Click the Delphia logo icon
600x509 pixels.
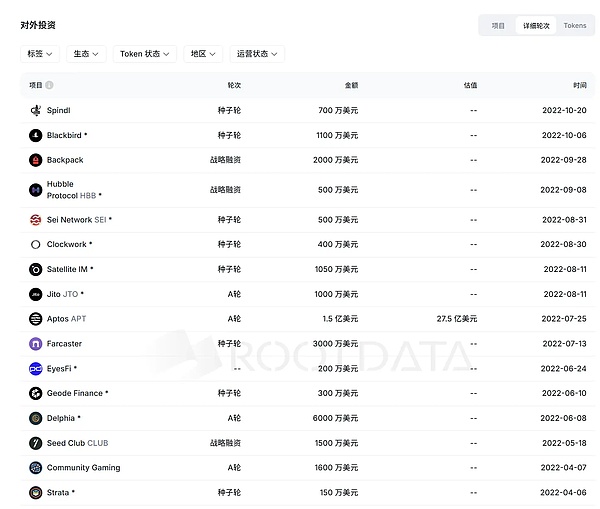point(36,418)
